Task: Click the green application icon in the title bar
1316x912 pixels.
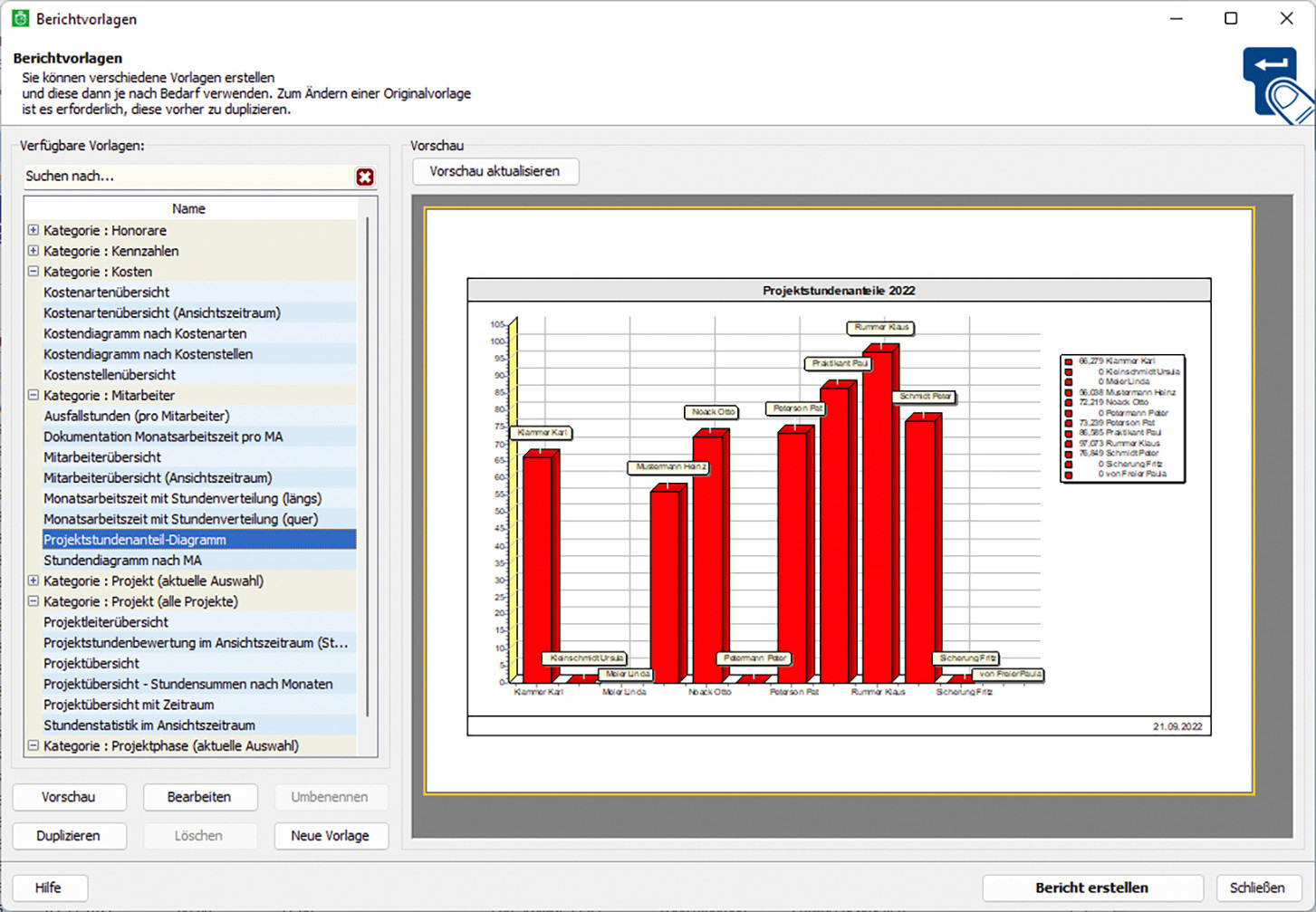Action: point(19,17)
